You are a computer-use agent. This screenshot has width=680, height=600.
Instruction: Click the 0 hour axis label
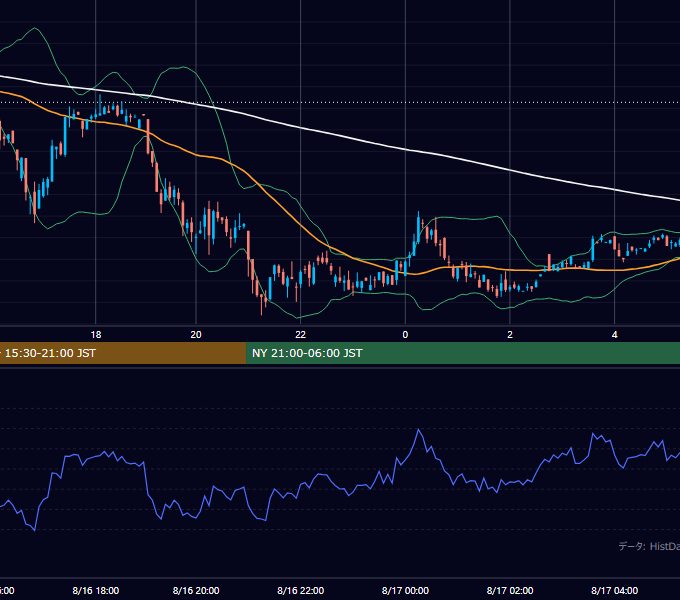405,335
